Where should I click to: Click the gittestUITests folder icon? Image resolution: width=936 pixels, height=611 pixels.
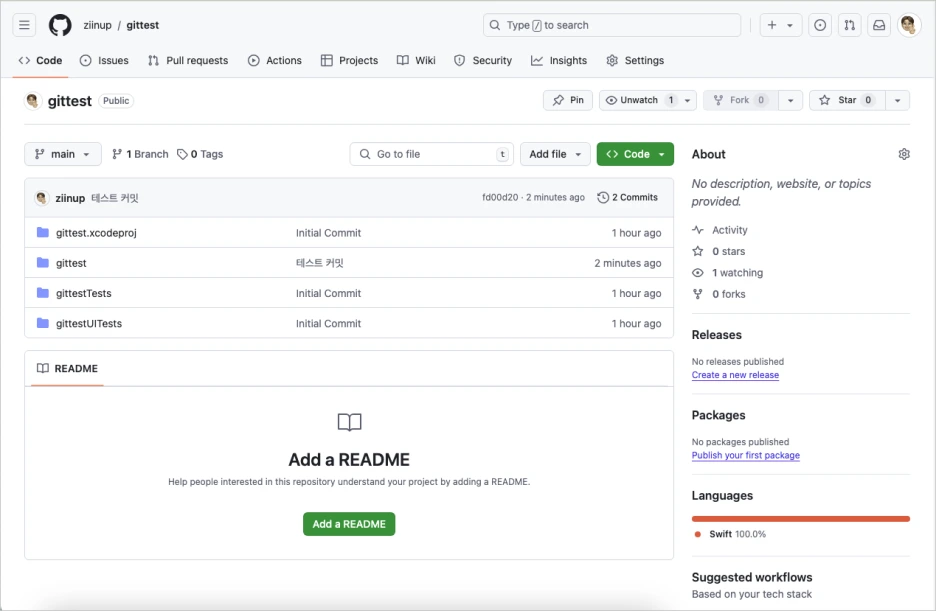pos(42,323)
